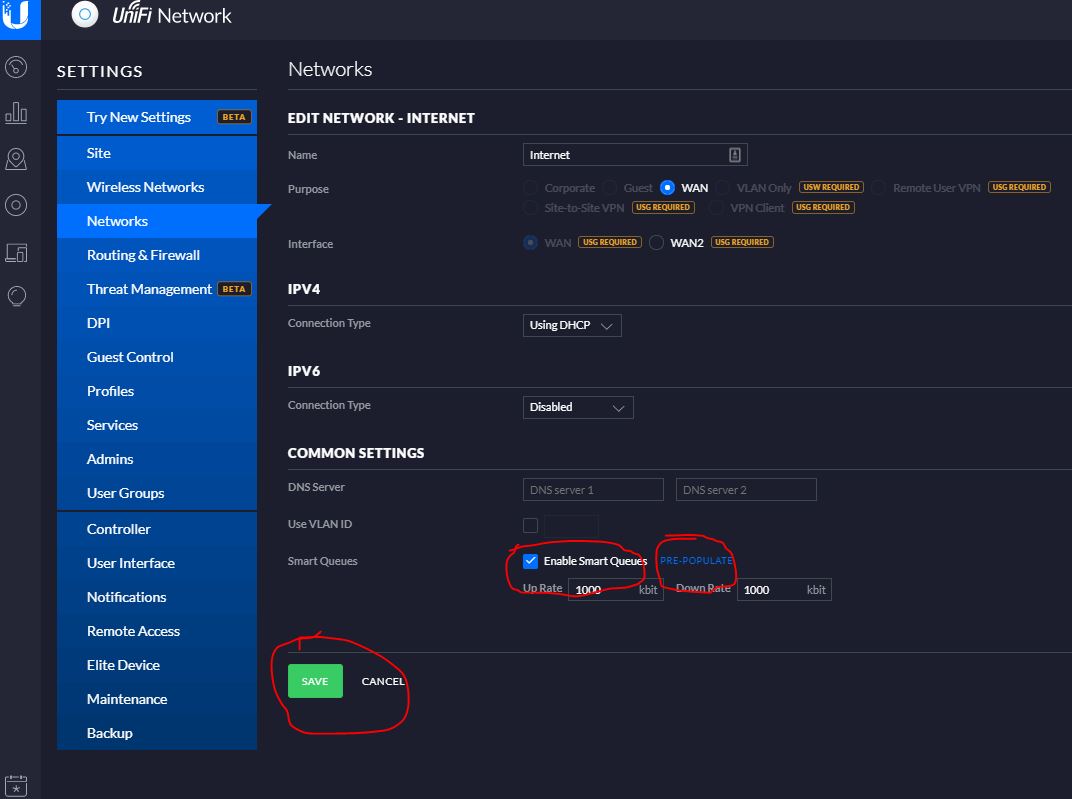Open the Dashboard from the left sidebar
This screenshot has height=799, width=1072.
pyautogui.click(x=17, y=67)
